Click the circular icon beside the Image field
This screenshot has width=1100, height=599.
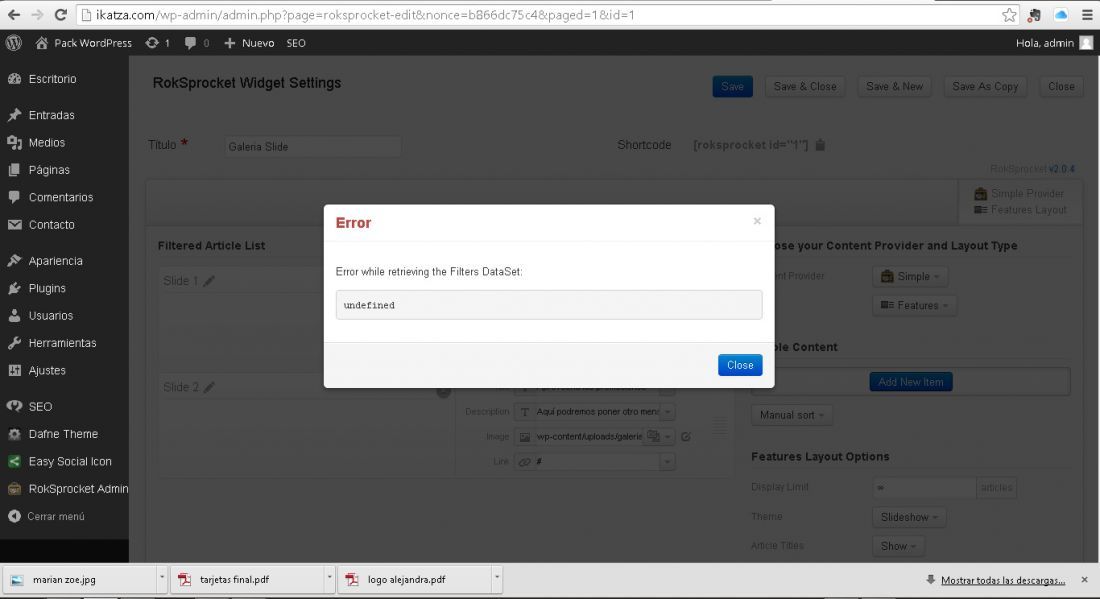686,436
